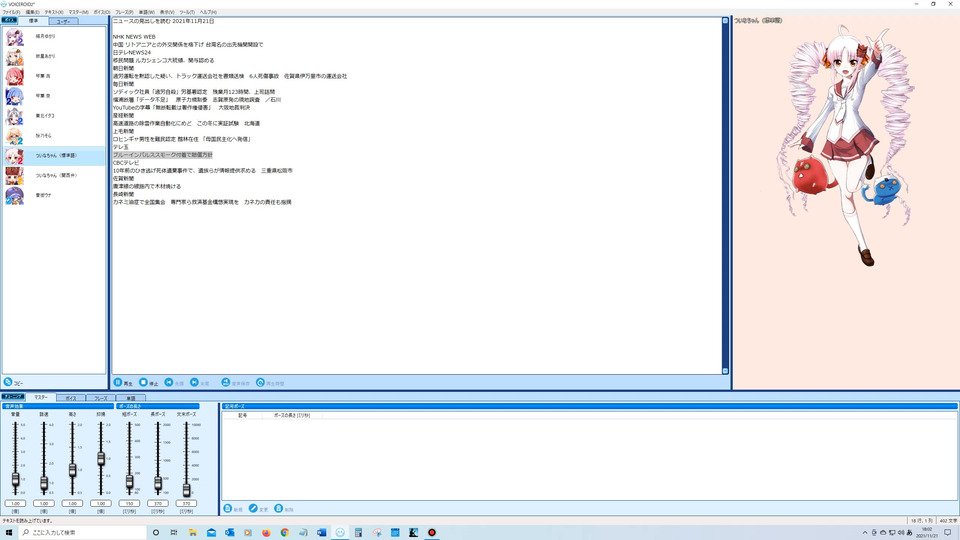Open the Edit (編集) menu
The width and height of the screenshot is (960, 540).
tap(32, 12)
